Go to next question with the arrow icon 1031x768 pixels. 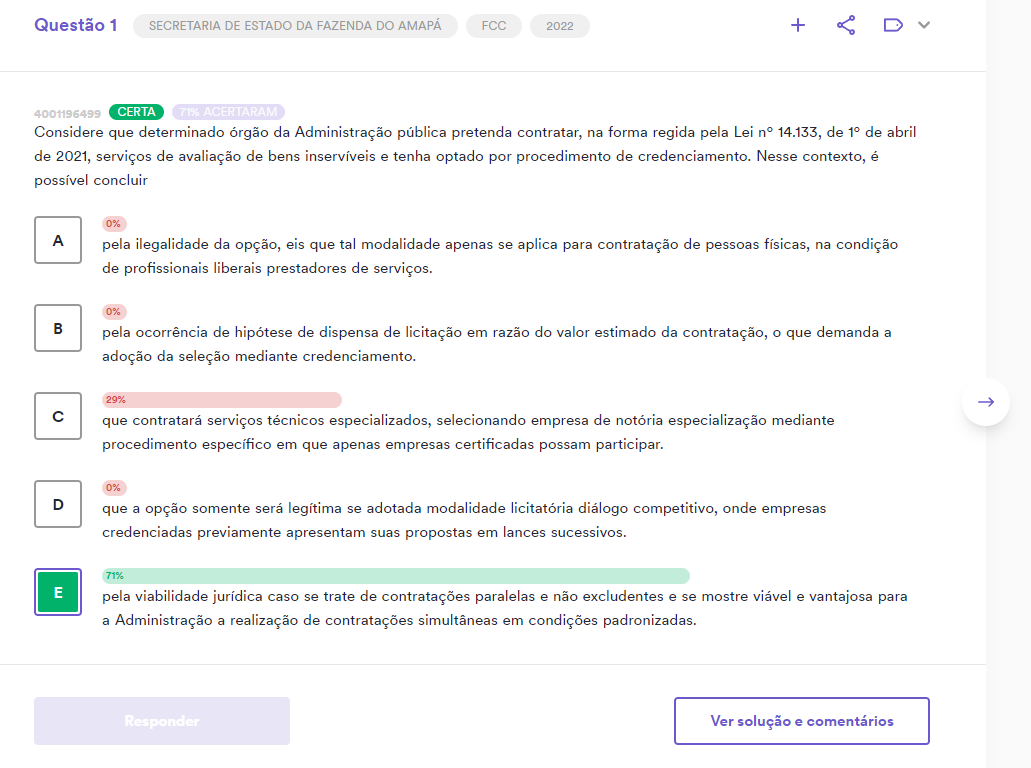985,401
